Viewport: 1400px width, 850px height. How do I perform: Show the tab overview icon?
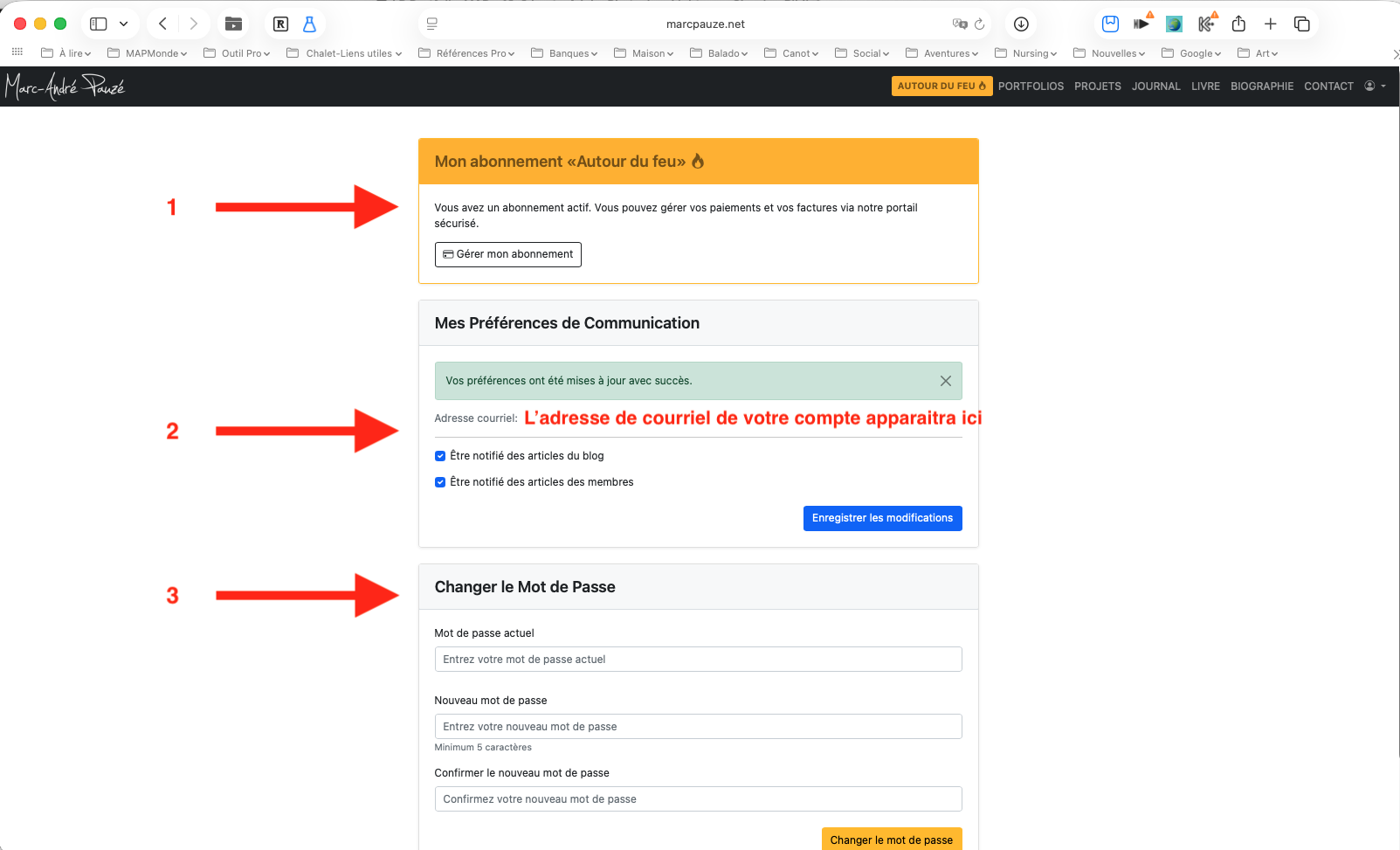click(1301, 24)
